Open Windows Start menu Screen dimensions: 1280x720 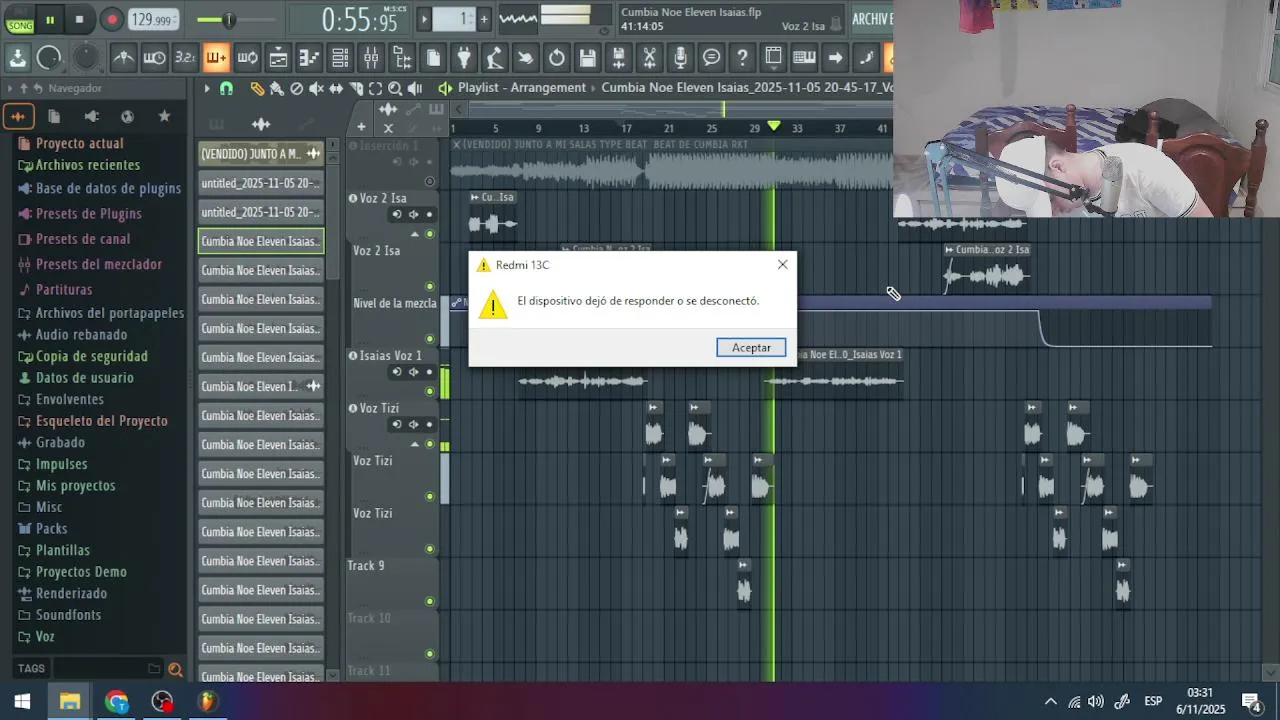[22, 702]
